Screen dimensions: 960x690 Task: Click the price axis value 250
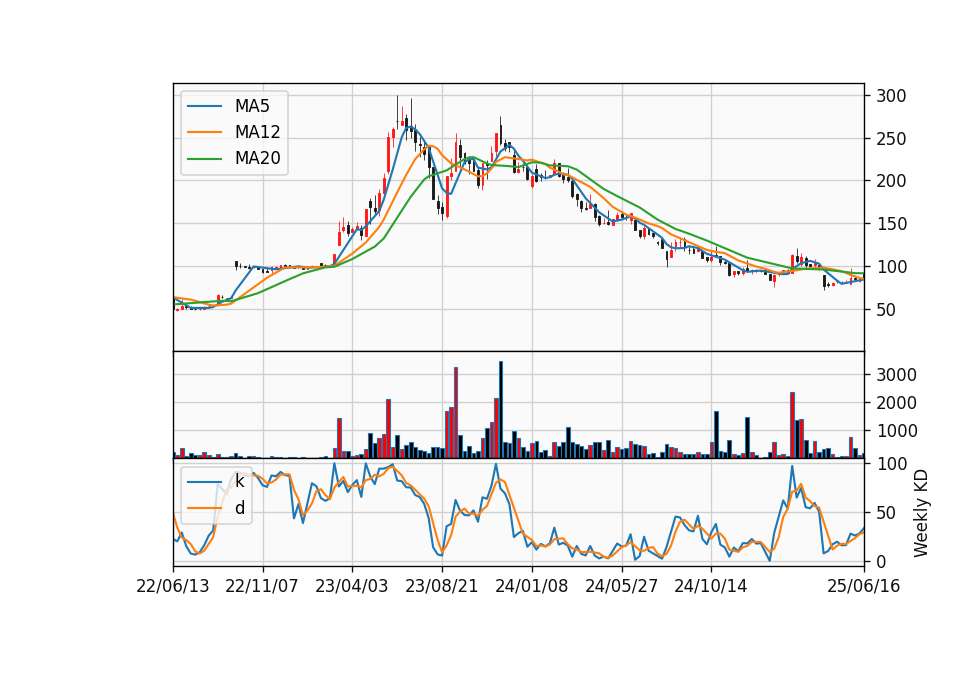[x=891, y=139]
